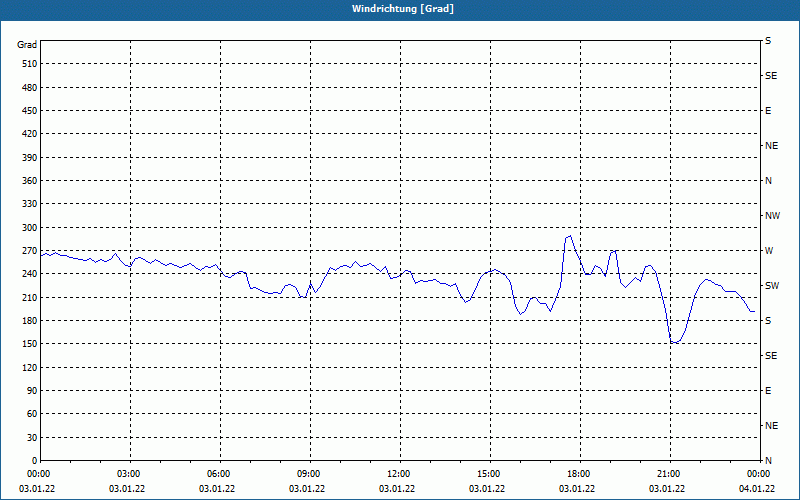
Task: Select the 00:00 label above 04.01.22
Action: (758, 474)
